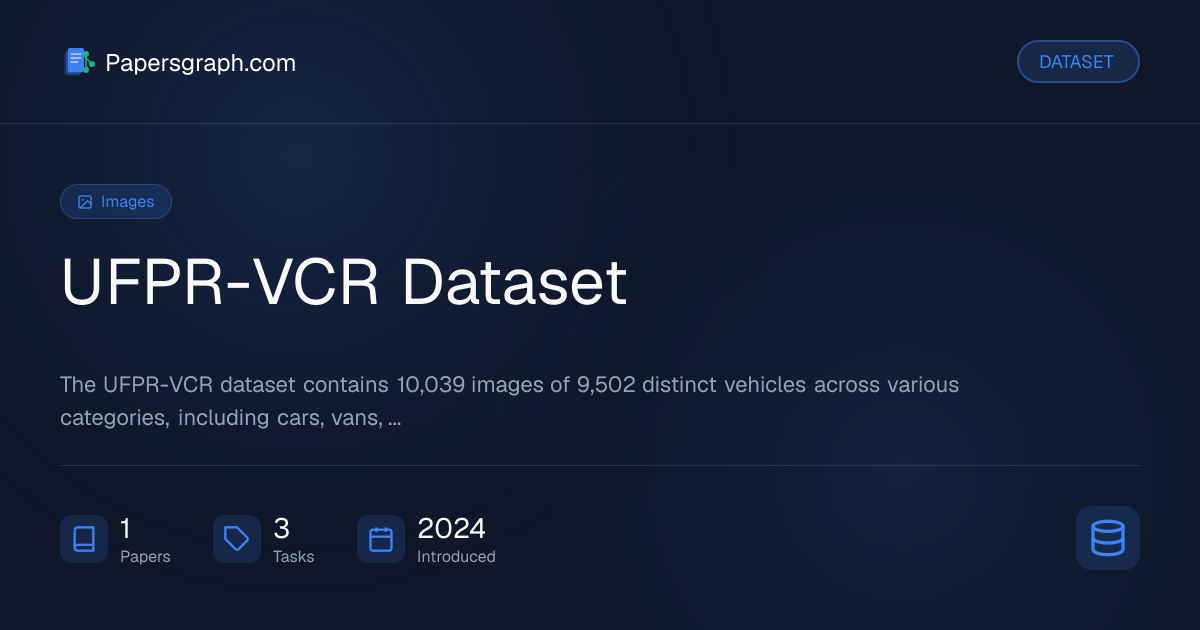Click the "Tasks" label

(x=293, y=557)
